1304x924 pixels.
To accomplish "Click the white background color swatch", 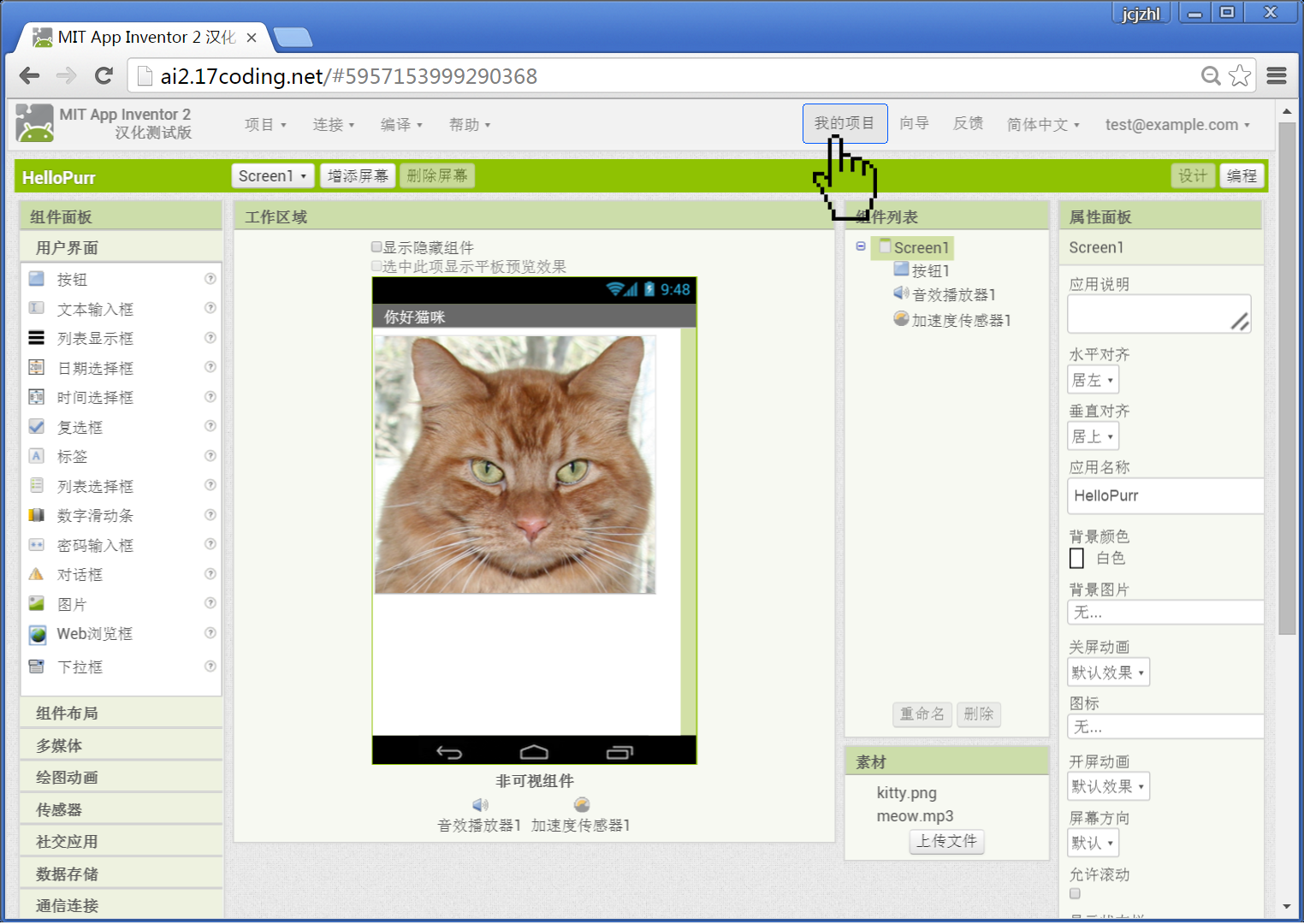I will tap(1077, 559).
